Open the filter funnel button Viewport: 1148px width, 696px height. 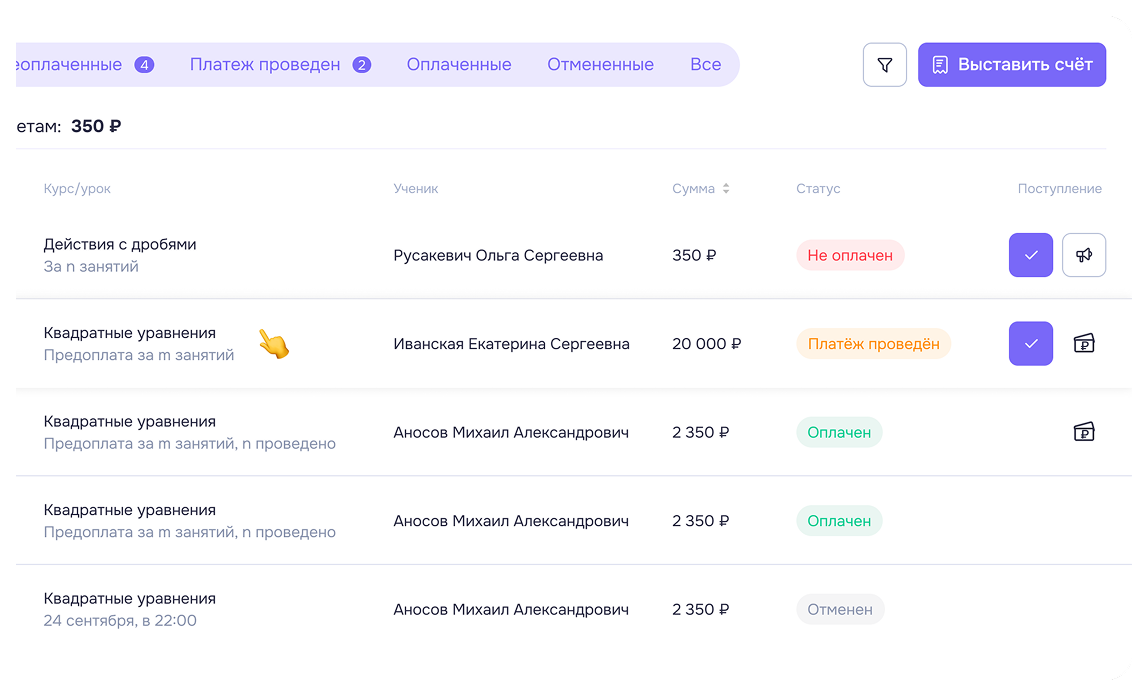pyautogui.click(x=884, y=65)
